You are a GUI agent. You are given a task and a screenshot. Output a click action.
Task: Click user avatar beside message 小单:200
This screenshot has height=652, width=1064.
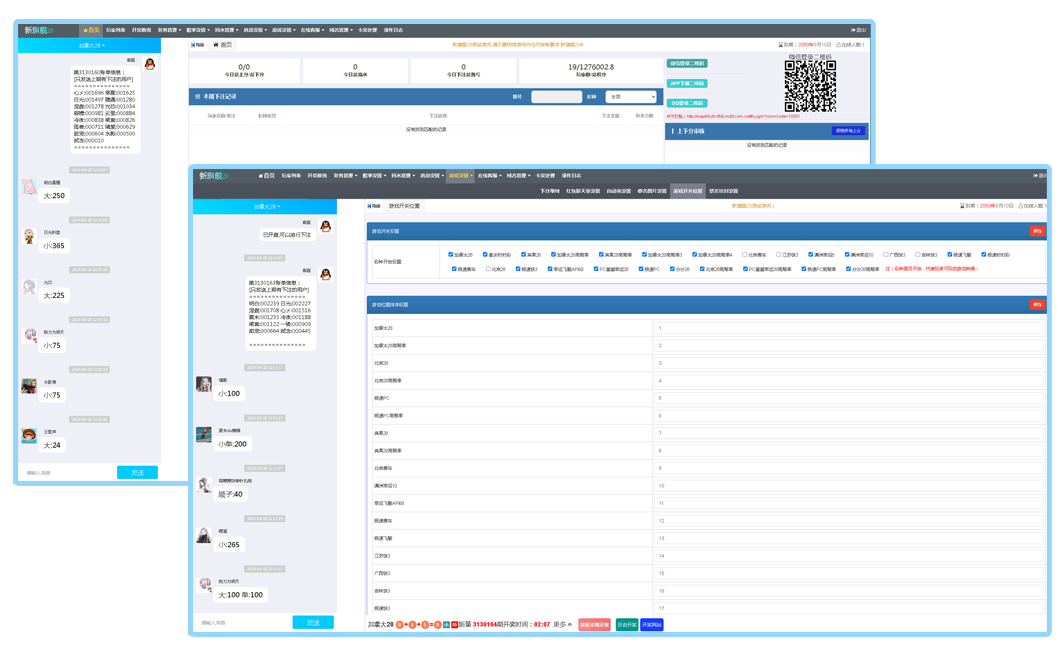(204, 435)
